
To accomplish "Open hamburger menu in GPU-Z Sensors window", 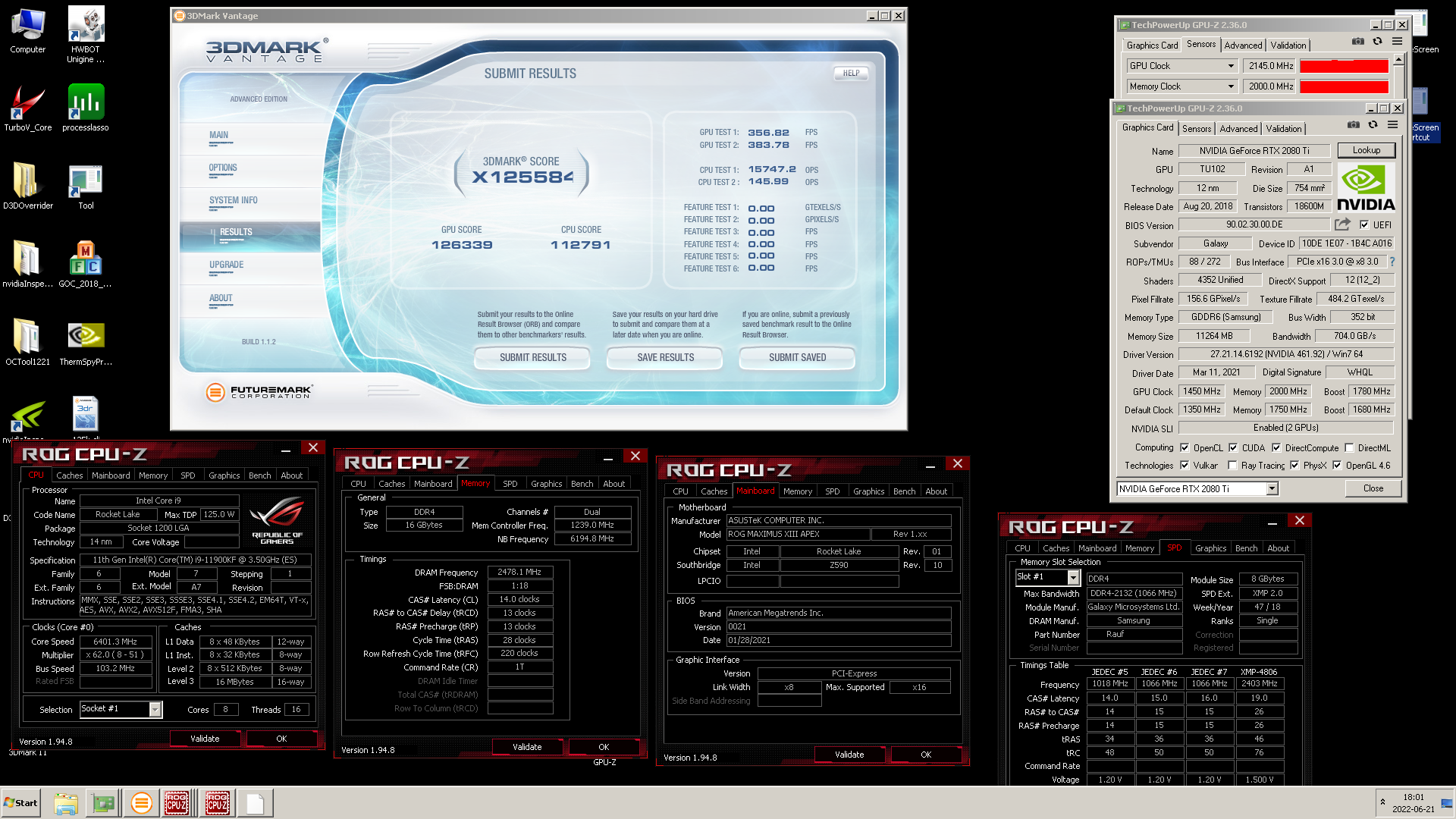I will tap(1398, 42).
